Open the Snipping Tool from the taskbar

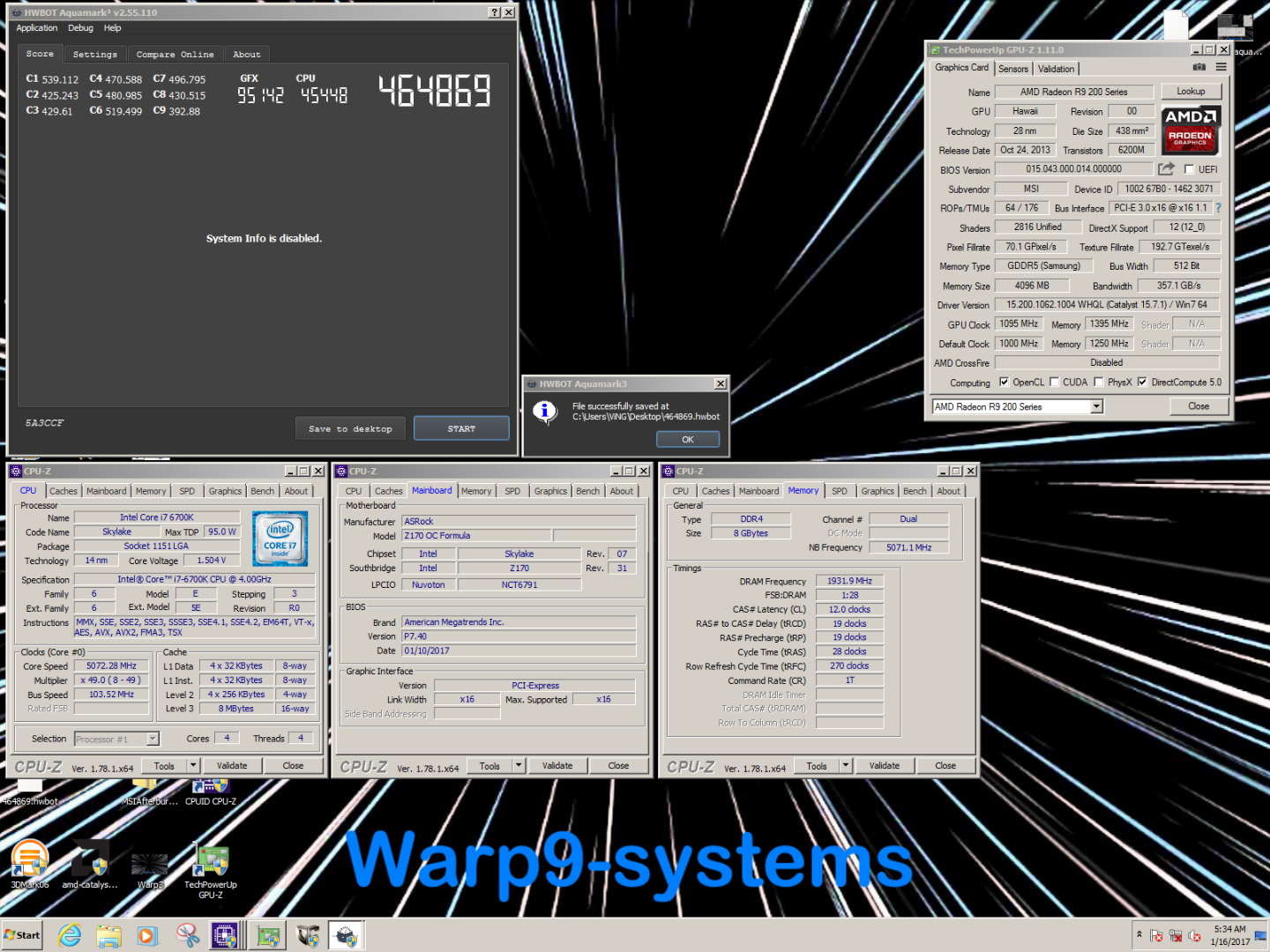pos(187,935)
